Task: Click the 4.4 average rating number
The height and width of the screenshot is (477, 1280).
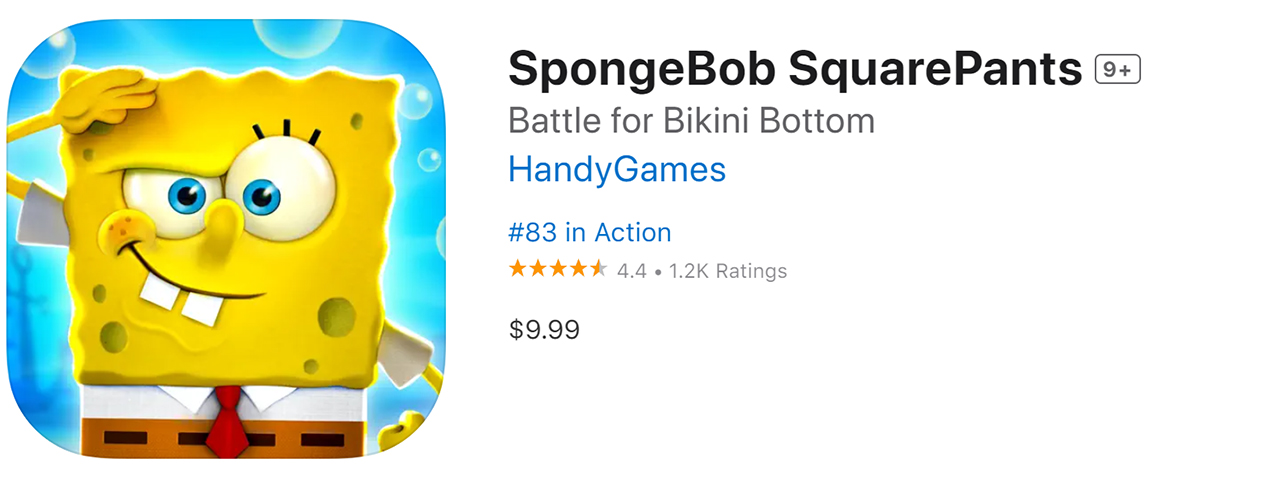Action: click(631, 271)
